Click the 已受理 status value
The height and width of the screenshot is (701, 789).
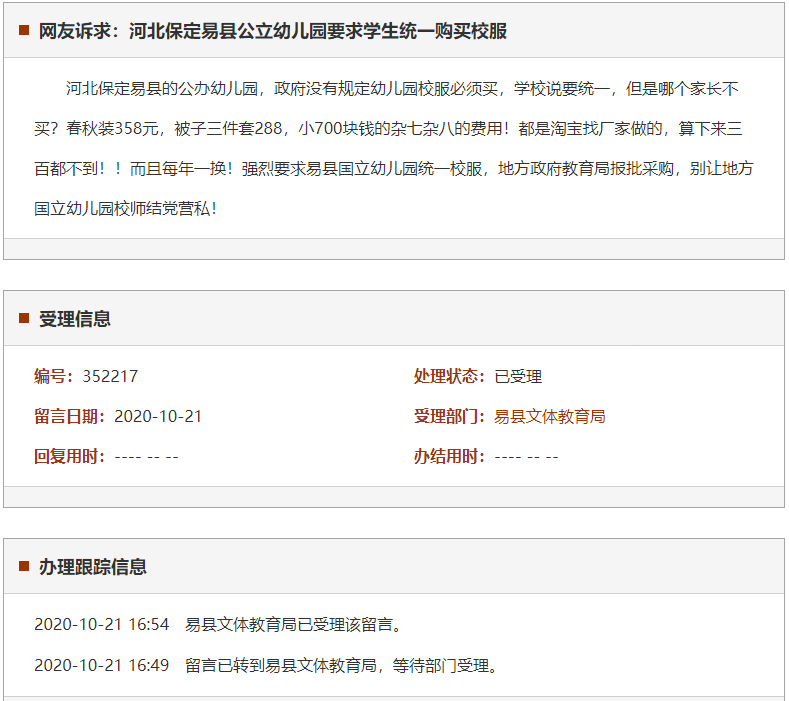(x=518, y=376)
